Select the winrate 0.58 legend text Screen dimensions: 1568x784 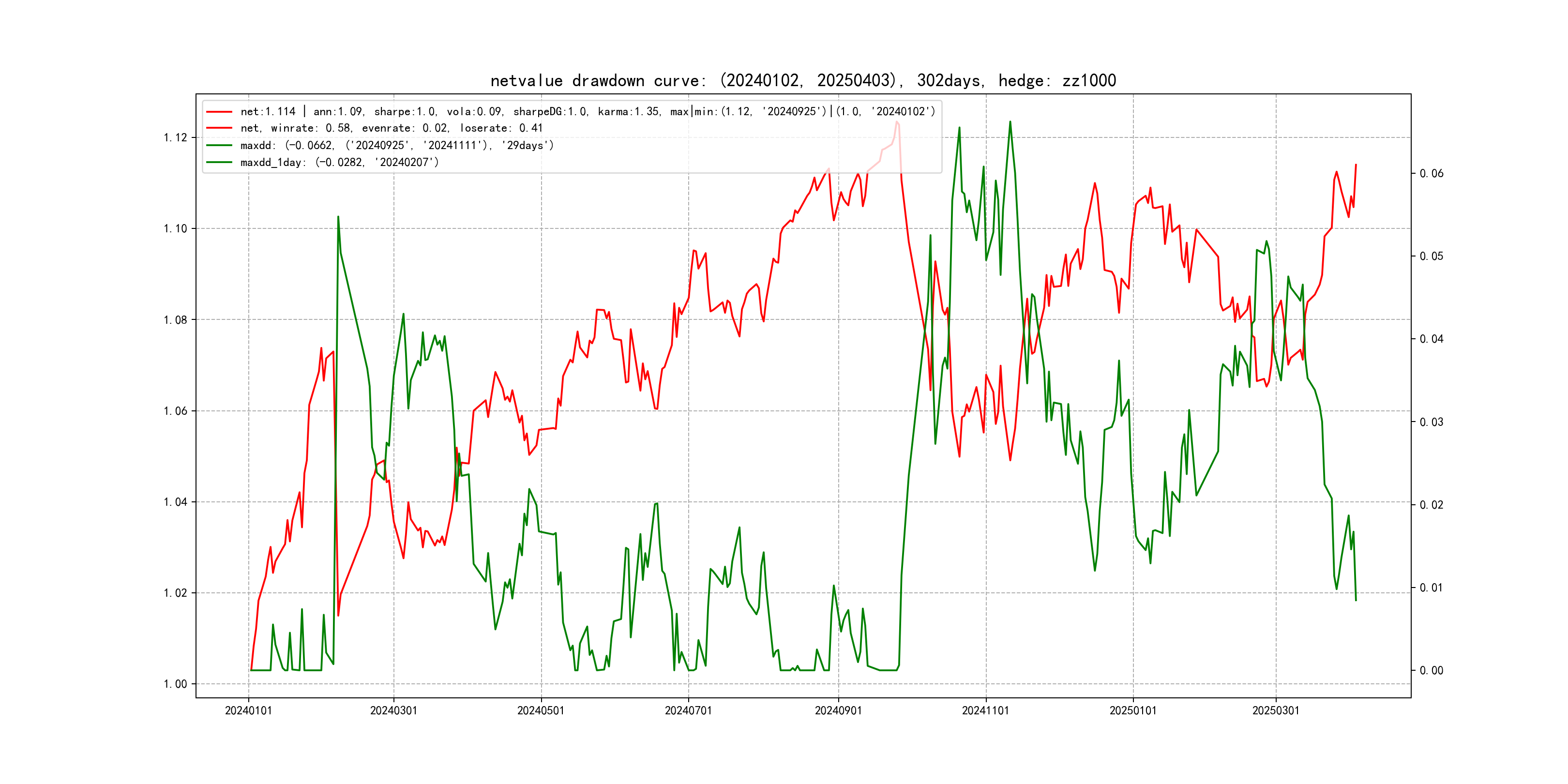(392, 128)
